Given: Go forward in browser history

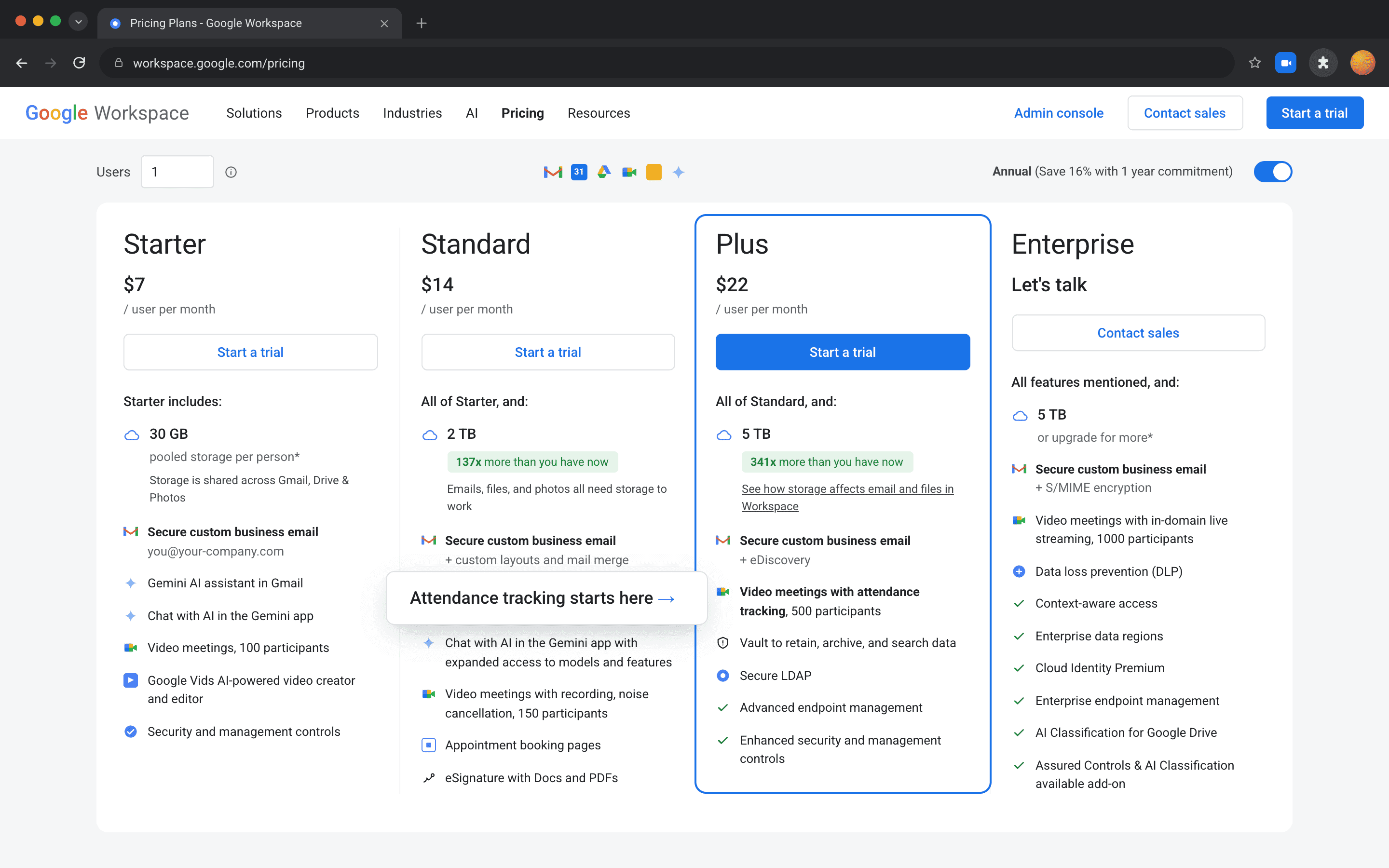Looking at the screenshot, I should click(x=51, y=63).
